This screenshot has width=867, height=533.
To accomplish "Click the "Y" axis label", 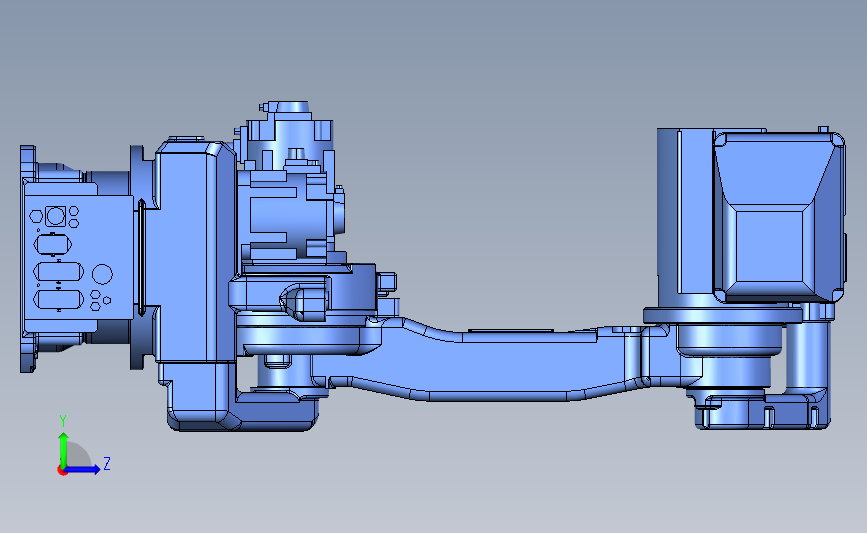I will [63, 421].
